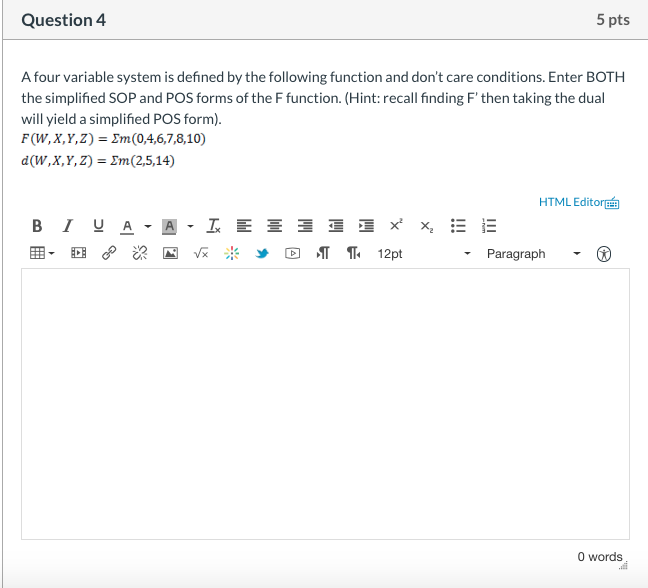
Task: Open the table insert menu
Action: click(x=42, y=253)
